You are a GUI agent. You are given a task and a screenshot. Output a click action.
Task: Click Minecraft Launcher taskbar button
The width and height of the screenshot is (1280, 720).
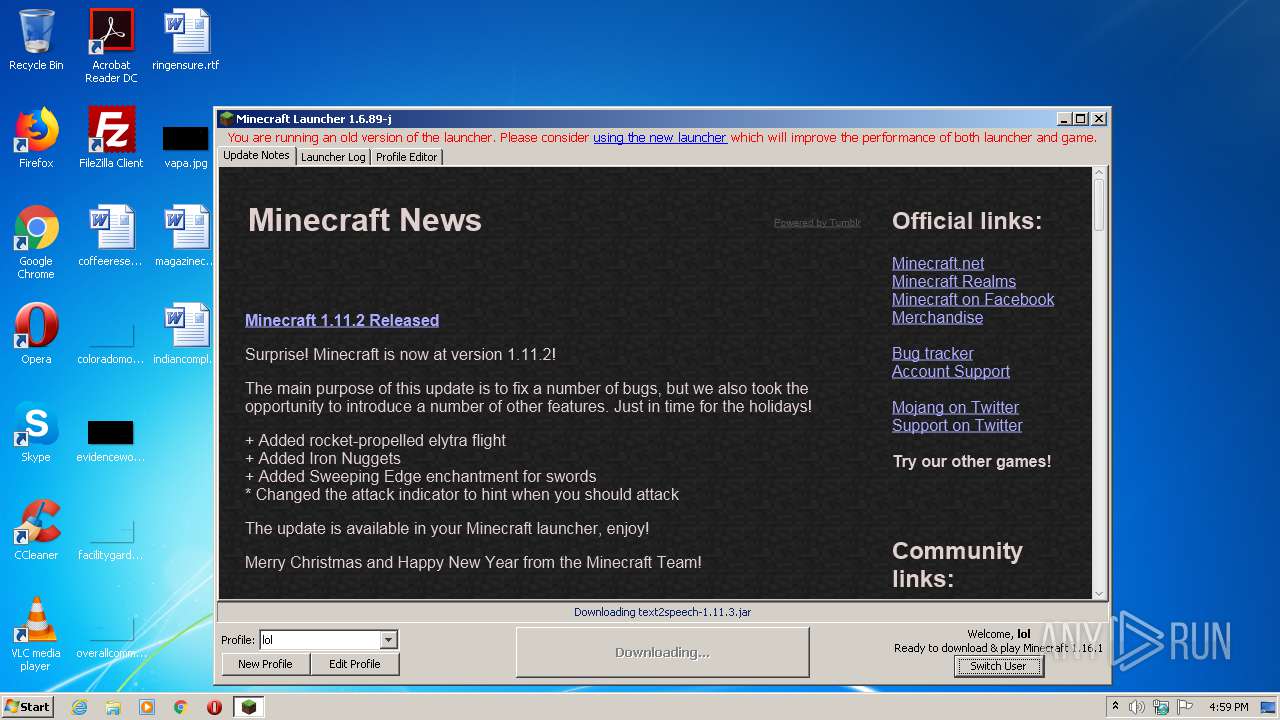[249, 707]
